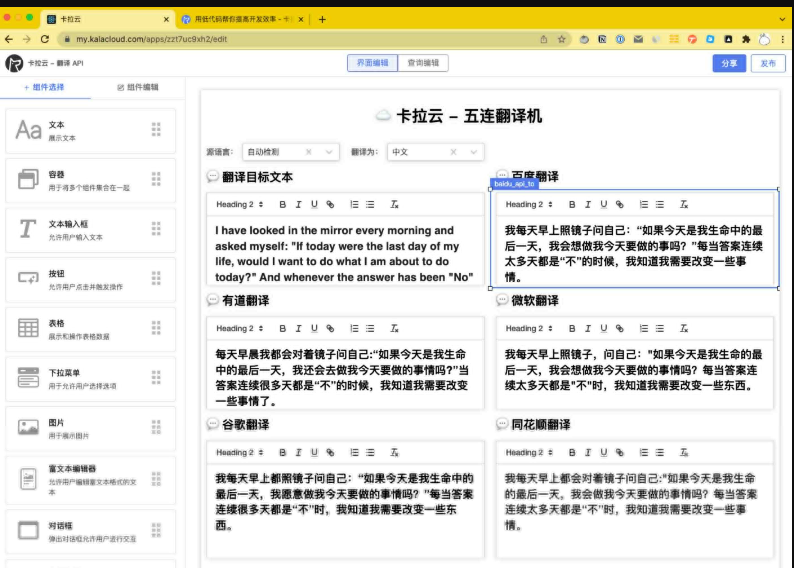Open Heading 2 selector in 百度翻译 editor
794x568 pixels.
pyautogui.click(x=529, y=205)
